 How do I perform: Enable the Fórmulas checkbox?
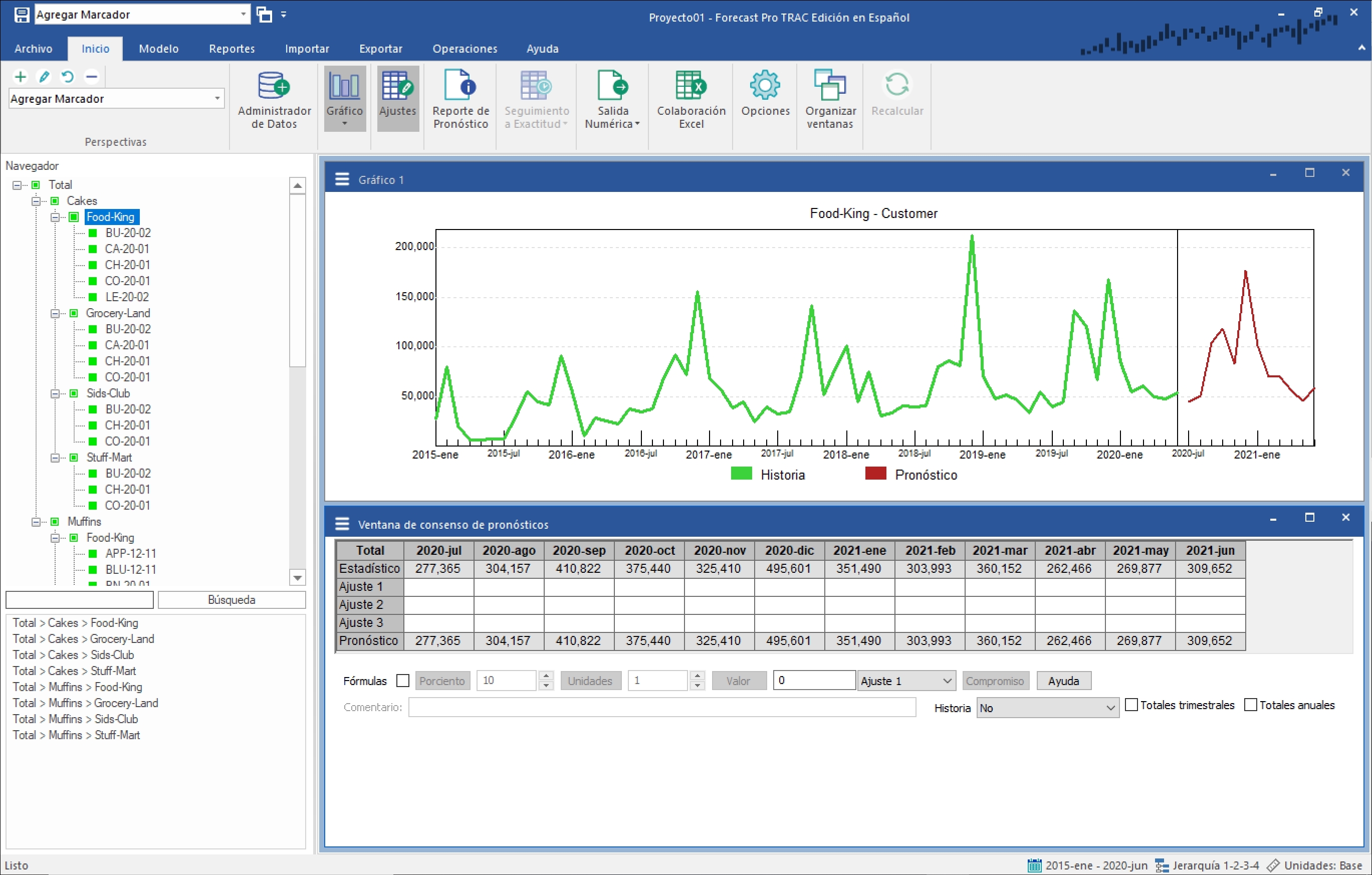pyautogui.click(x=403, y=681)
